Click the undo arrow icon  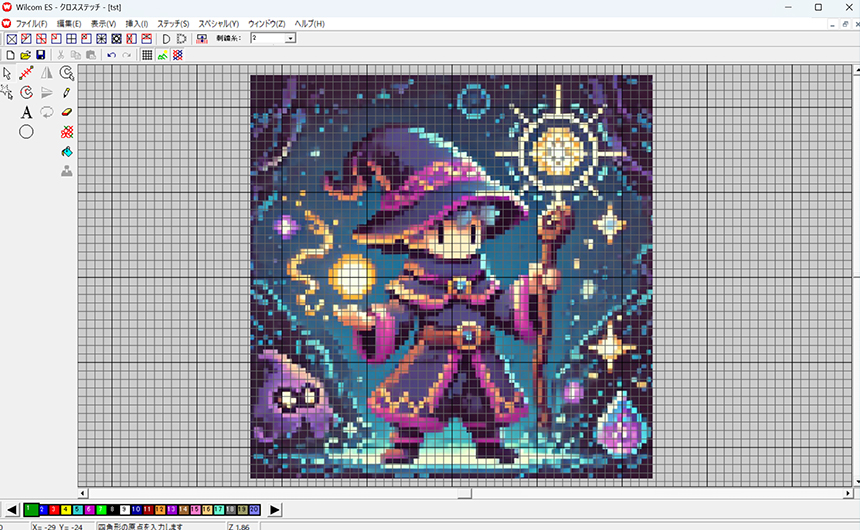coord(111,55)
